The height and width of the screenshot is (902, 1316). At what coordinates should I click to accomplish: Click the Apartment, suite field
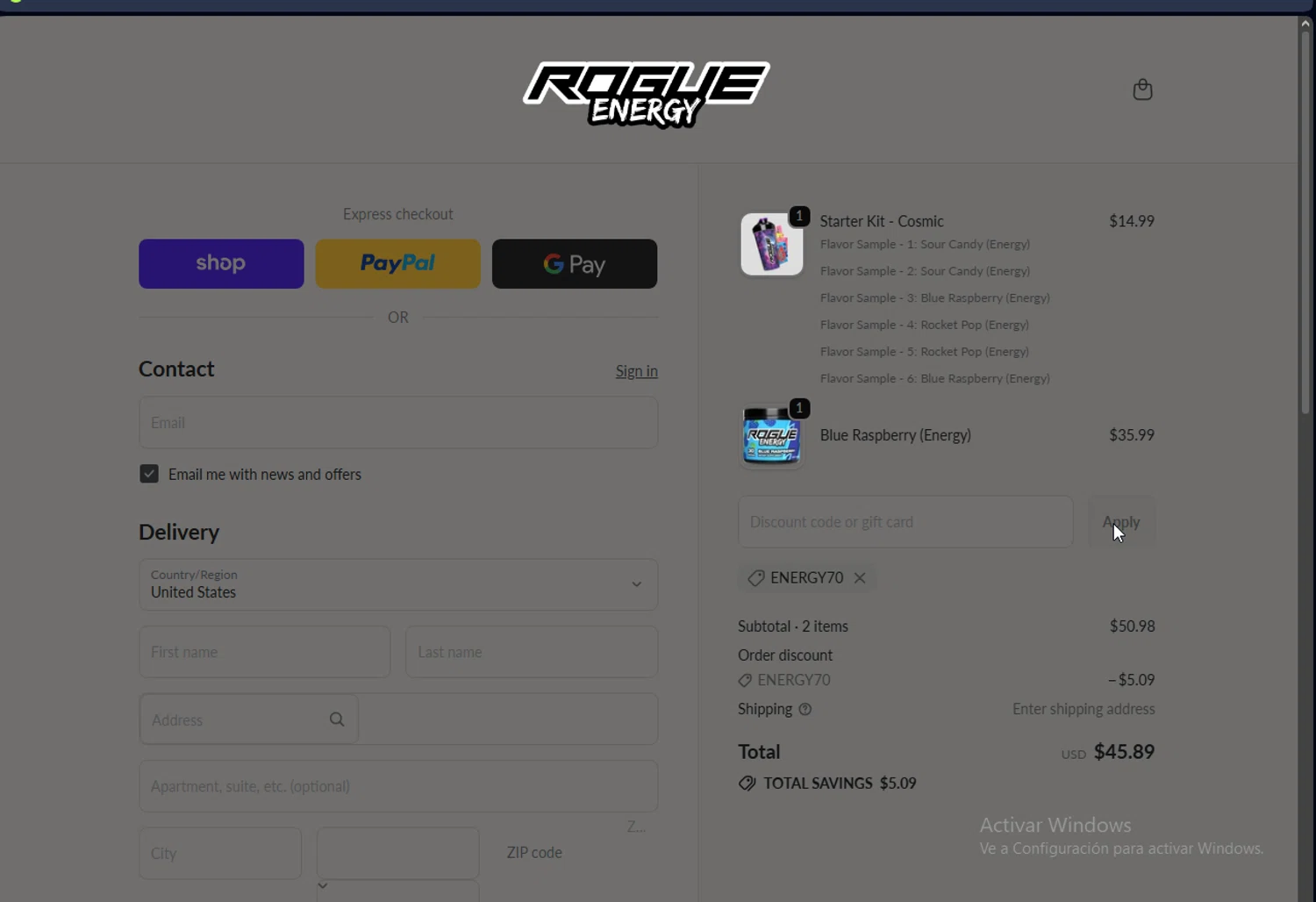pyautogui.click(x=398, y=786)
